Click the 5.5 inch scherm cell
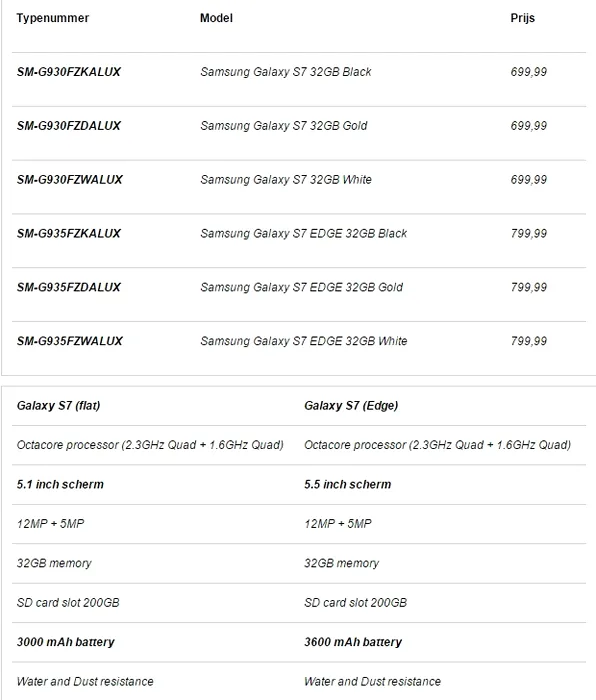Image resolution: width=596 pixels, height=700 pixels. click(x=347, y=484)
